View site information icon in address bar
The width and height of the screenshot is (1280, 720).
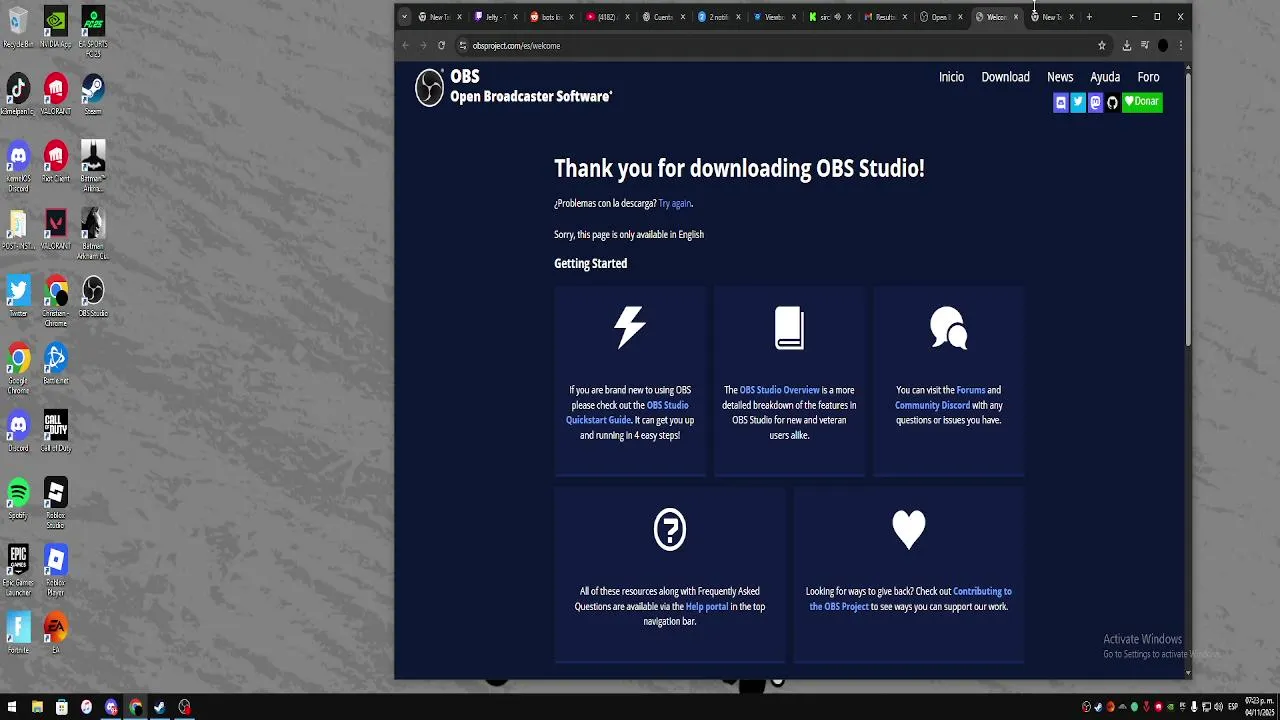pos(462,45)
